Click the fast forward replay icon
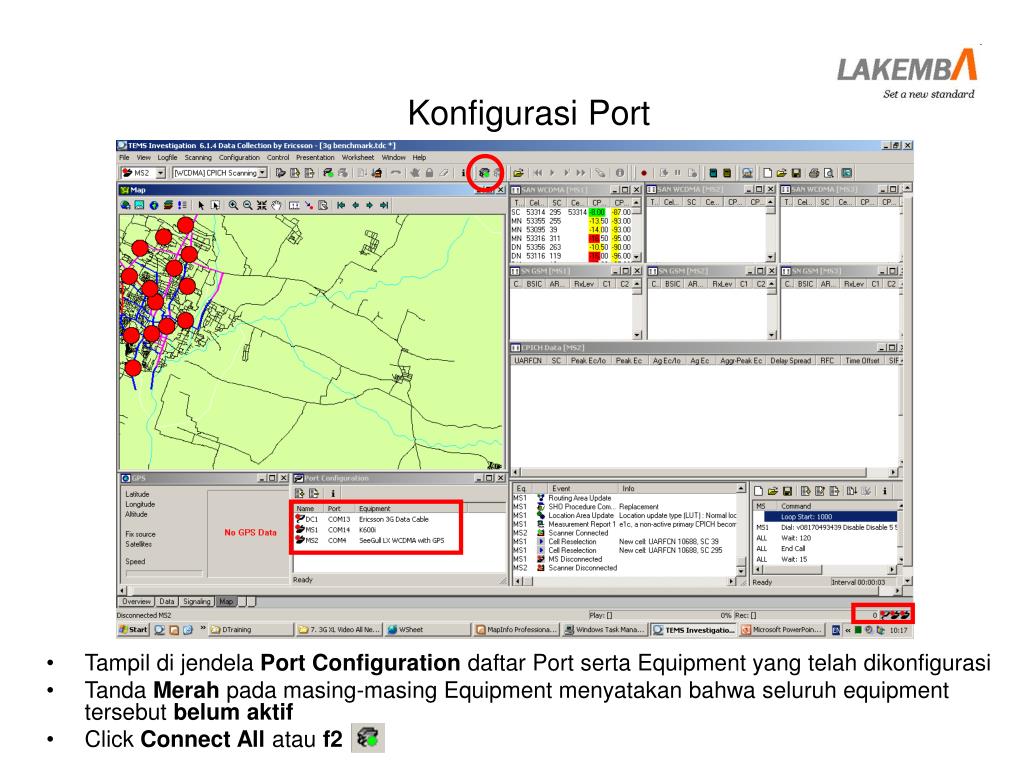The height and width of the screenshot is (768, 1024). pos(581,173)
